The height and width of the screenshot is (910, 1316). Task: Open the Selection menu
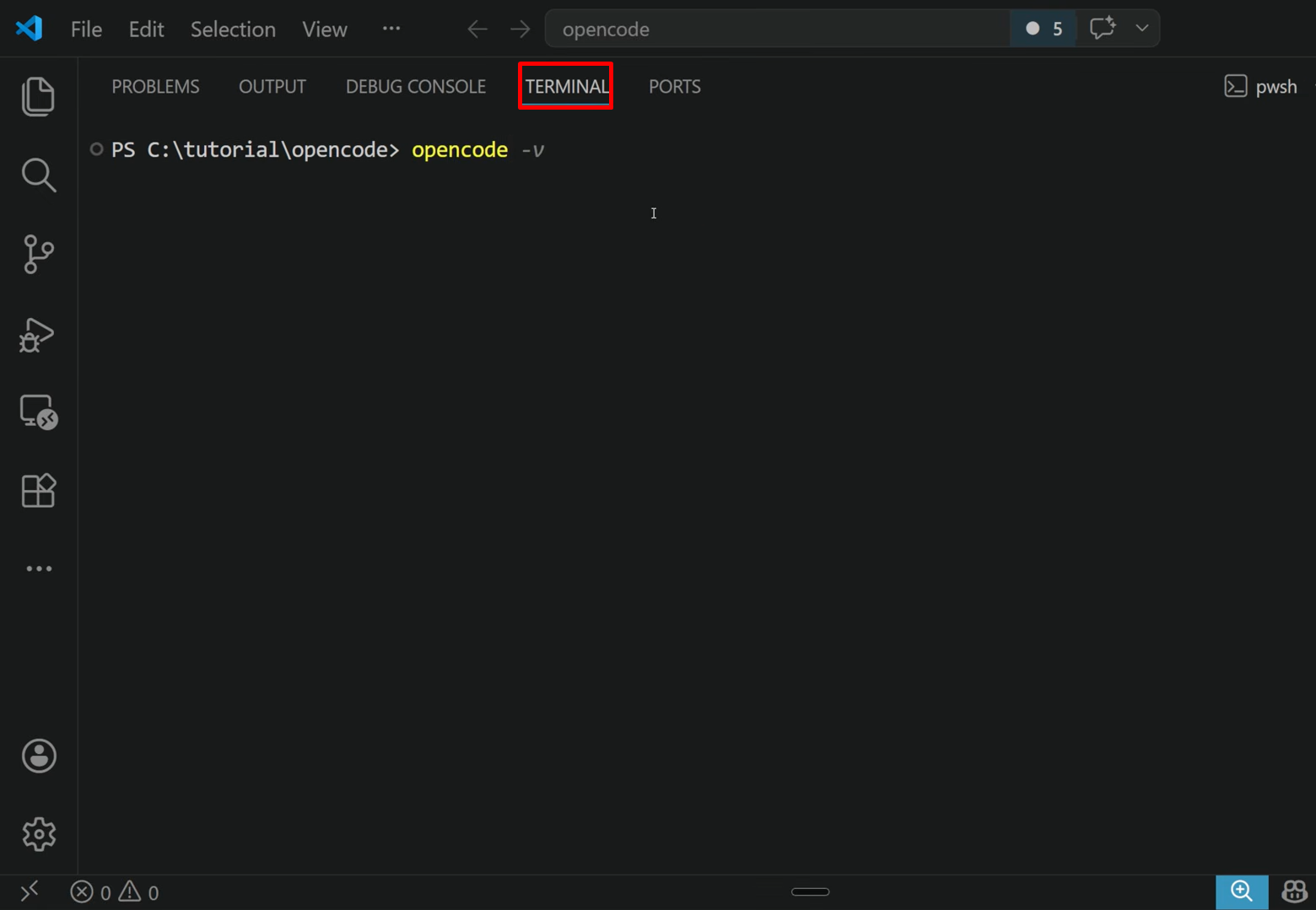tap(233, 29)
